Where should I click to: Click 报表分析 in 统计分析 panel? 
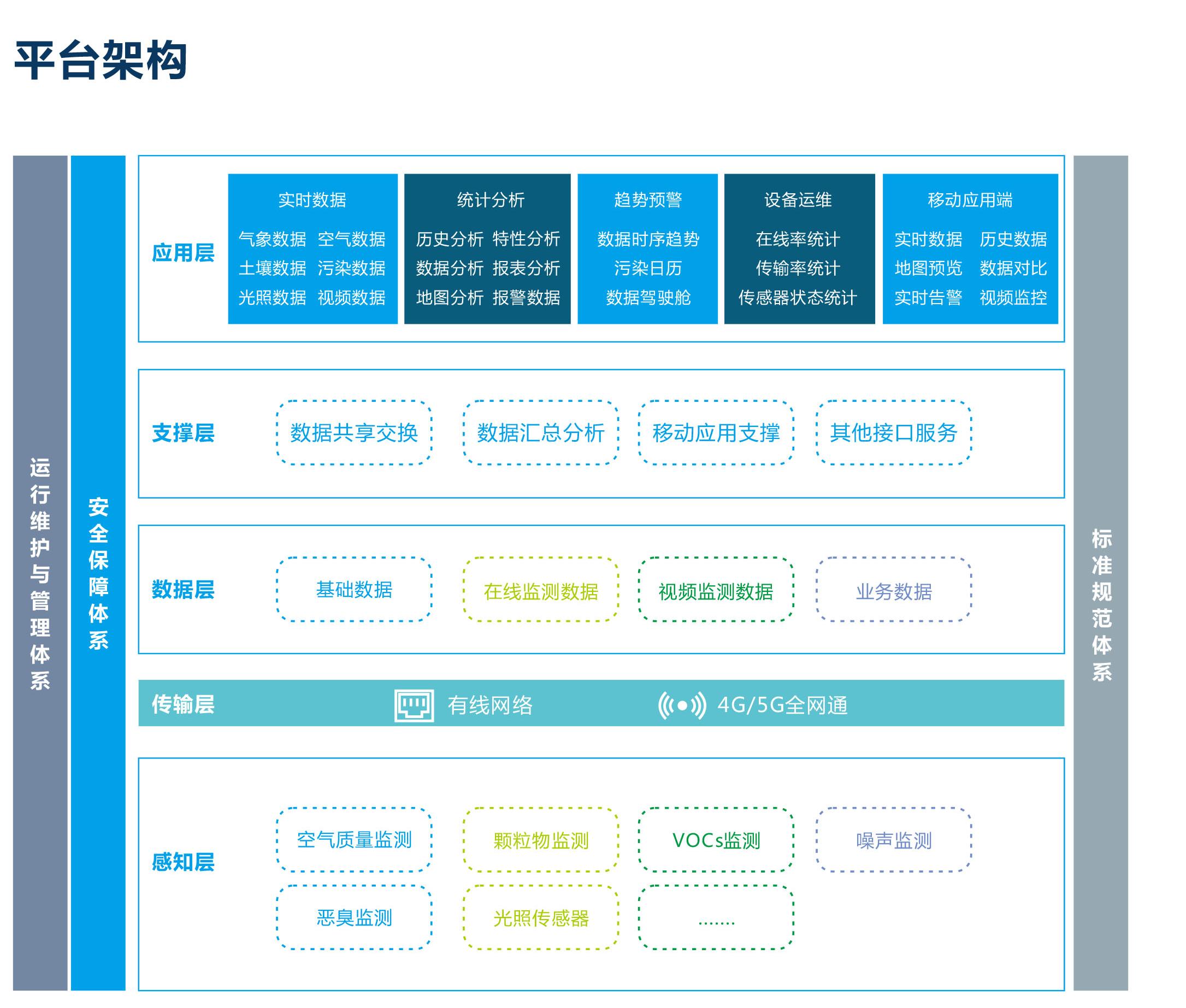(x=527, y=268)
